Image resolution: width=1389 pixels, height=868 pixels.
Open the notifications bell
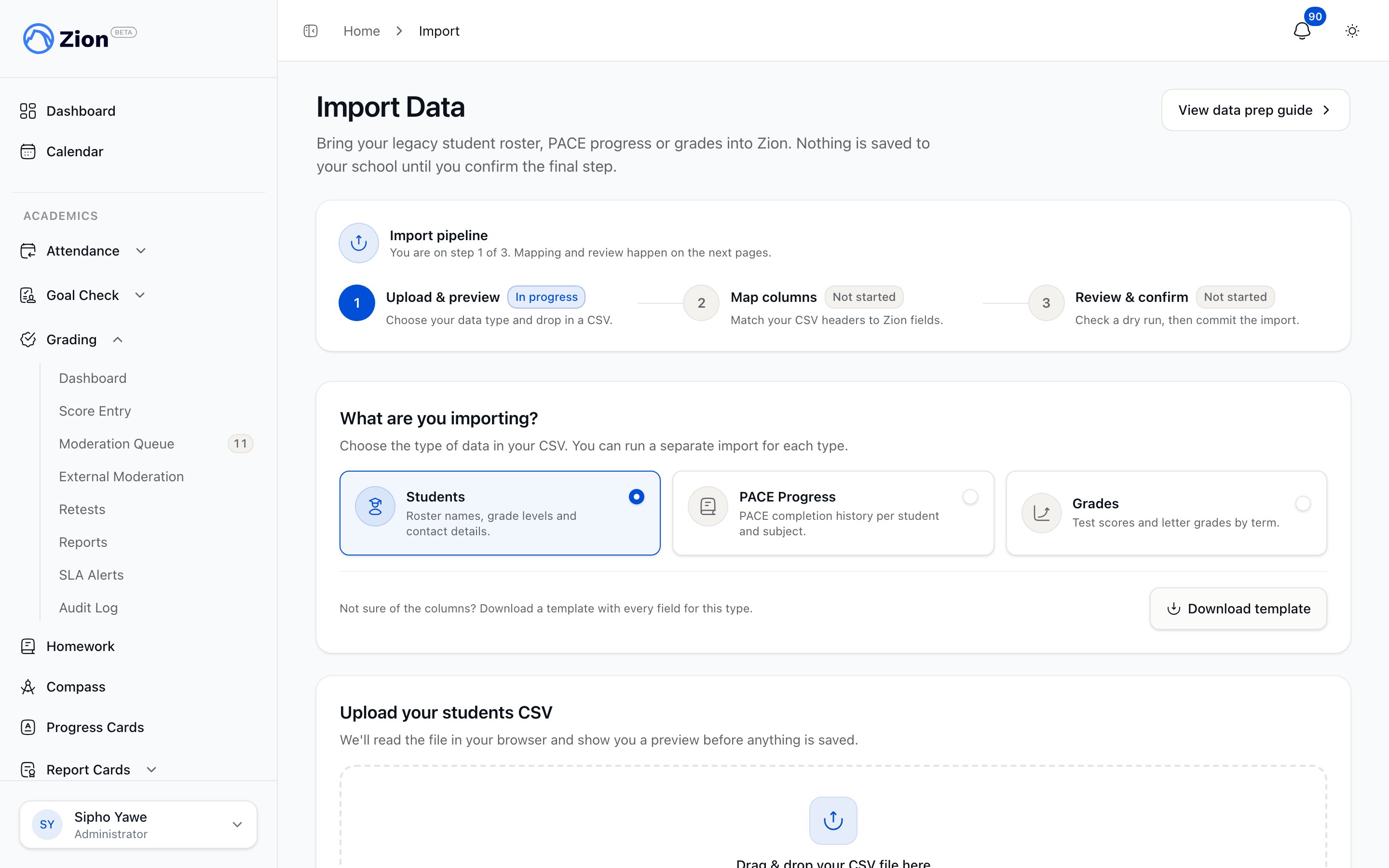[x=1302, y=31]
